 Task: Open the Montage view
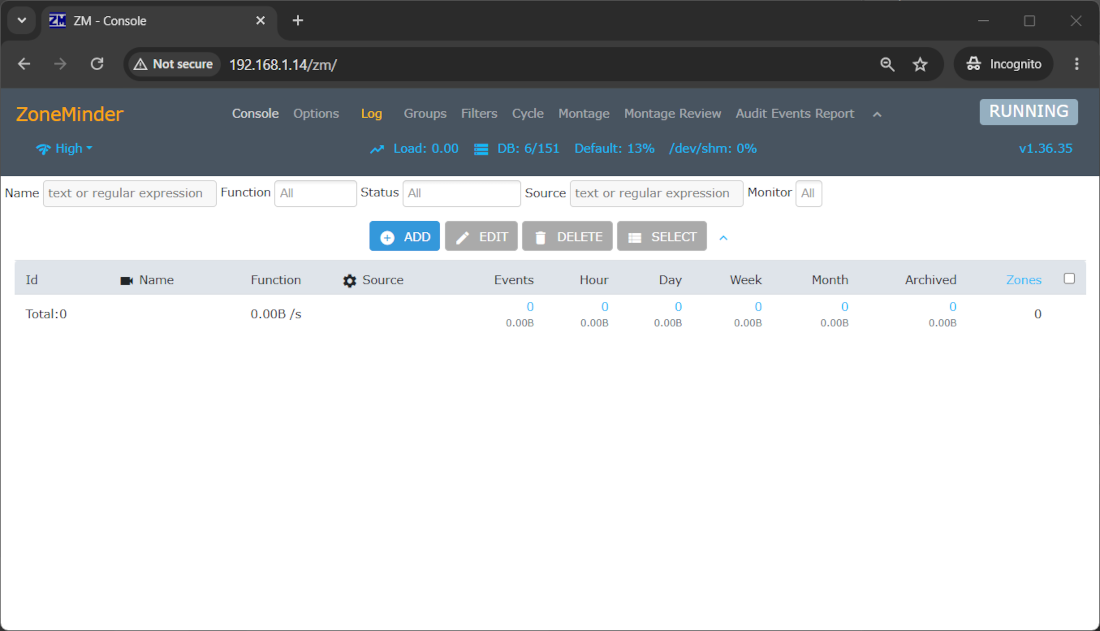(584, 114)
